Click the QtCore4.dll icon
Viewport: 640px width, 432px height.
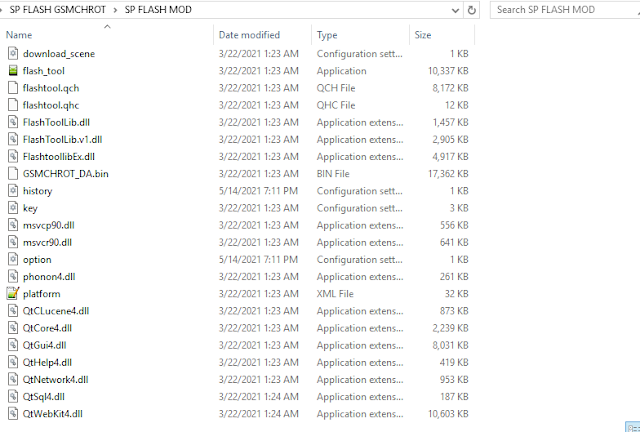click(13, 328)
